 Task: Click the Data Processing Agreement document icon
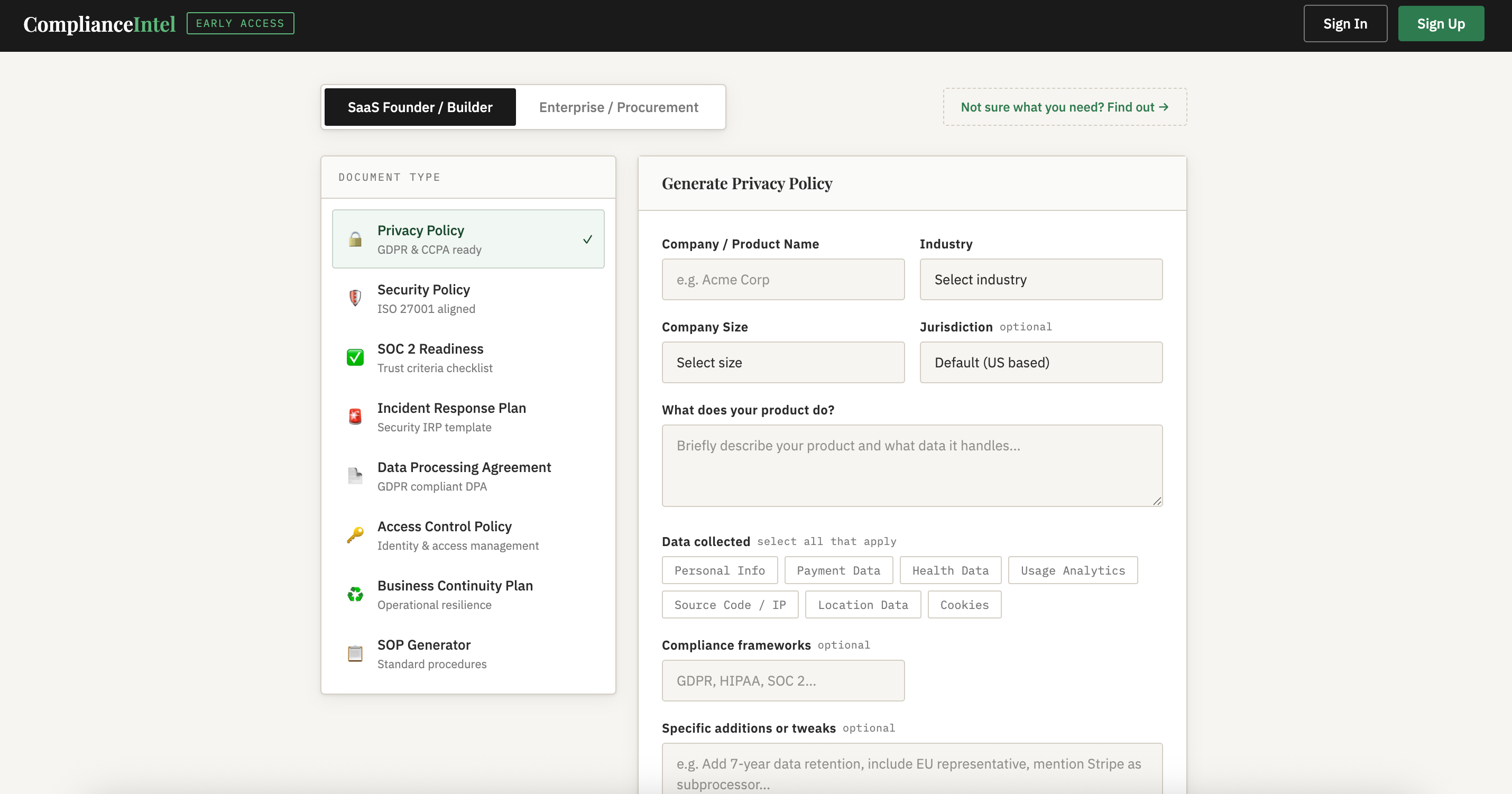click(355, 476)
